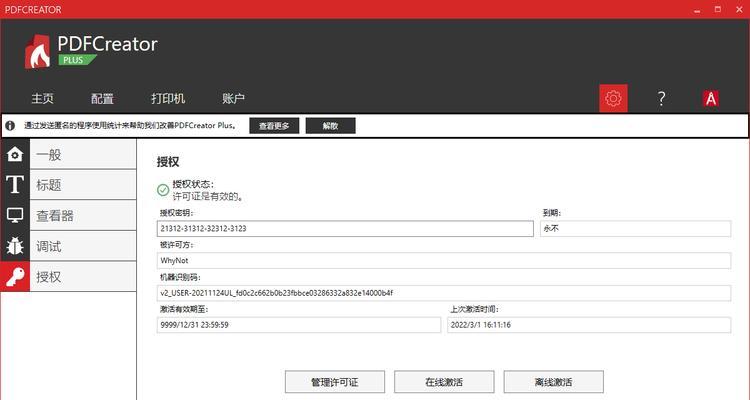Viewport: 750px width, 400px height.
Task: Switch to the 打印机 tab
Action: tap(168, 99)
